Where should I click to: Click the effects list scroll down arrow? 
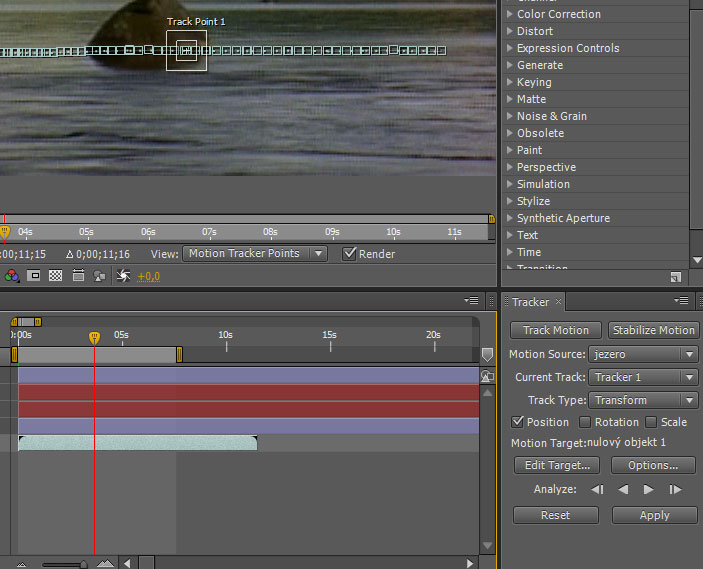[x=697, y=260]
